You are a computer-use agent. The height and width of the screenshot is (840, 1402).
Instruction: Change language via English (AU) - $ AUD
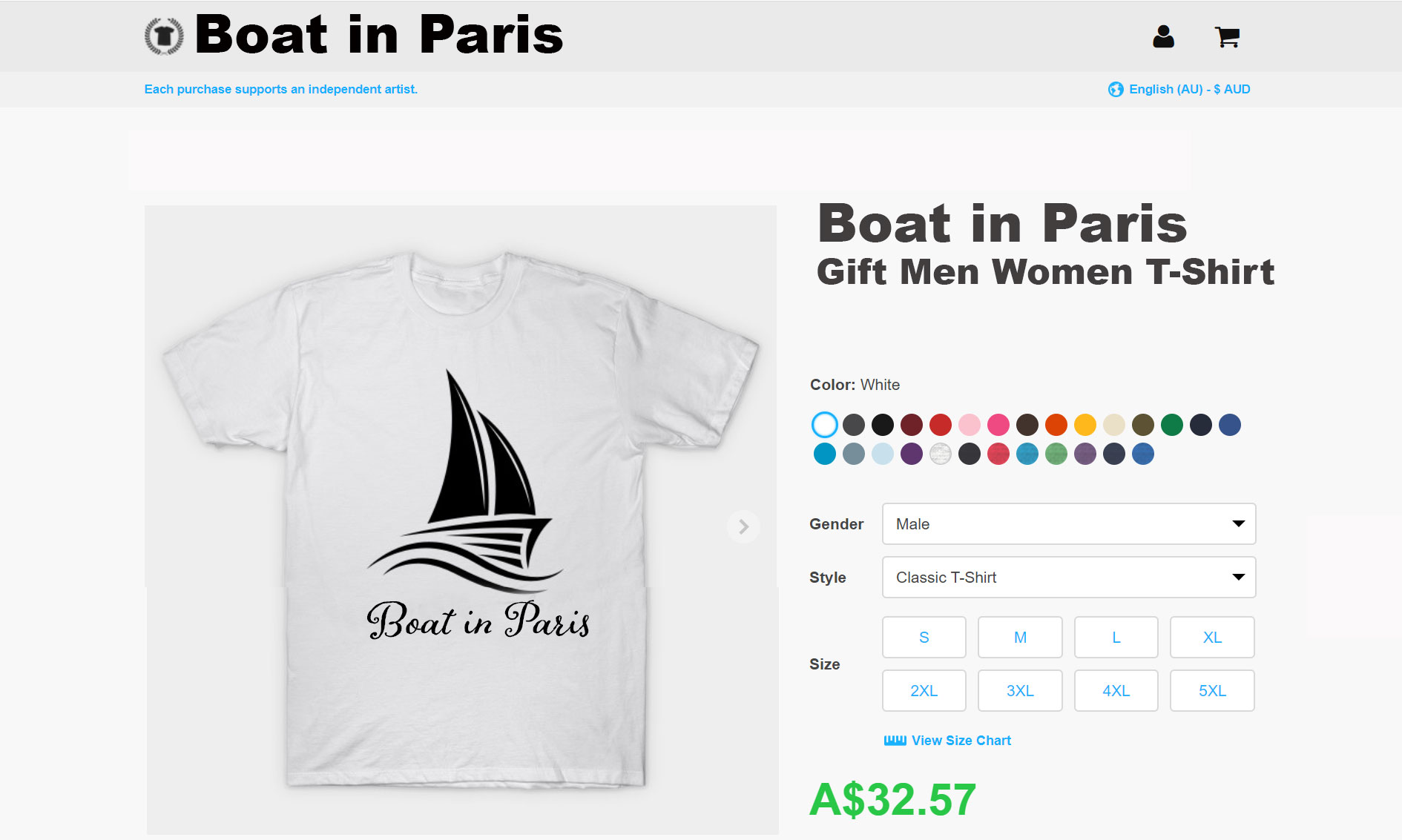click(x=1189, y=90)
